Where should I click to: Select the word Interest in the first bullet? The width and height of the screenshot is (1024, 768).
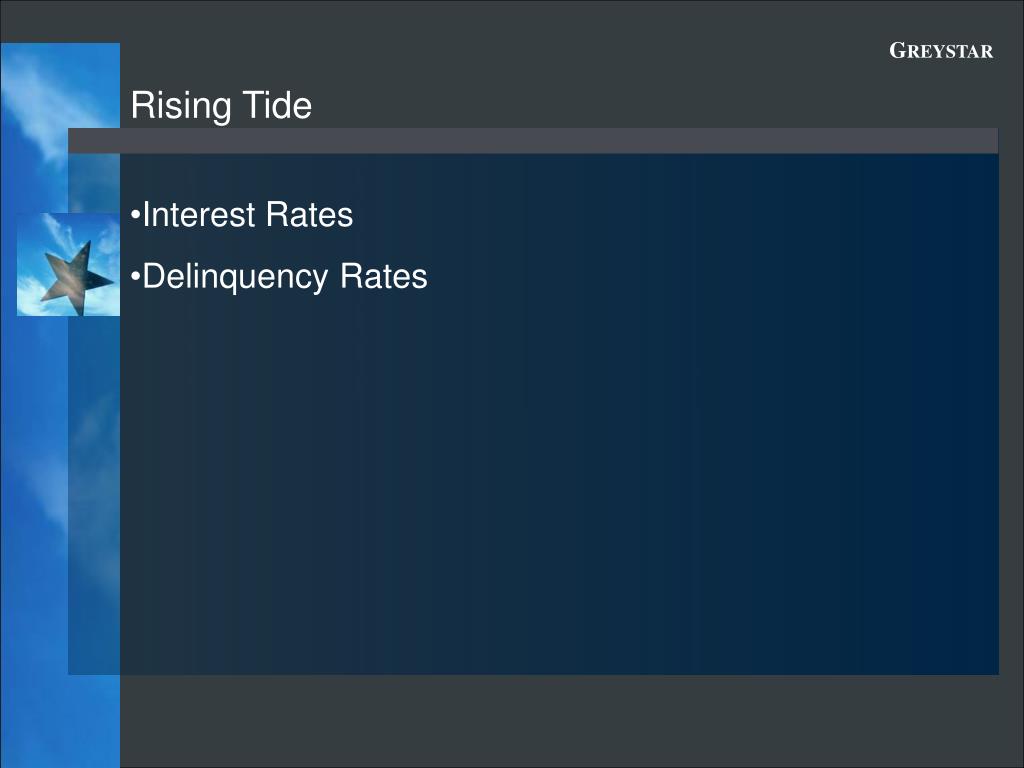tap(199, 214)
